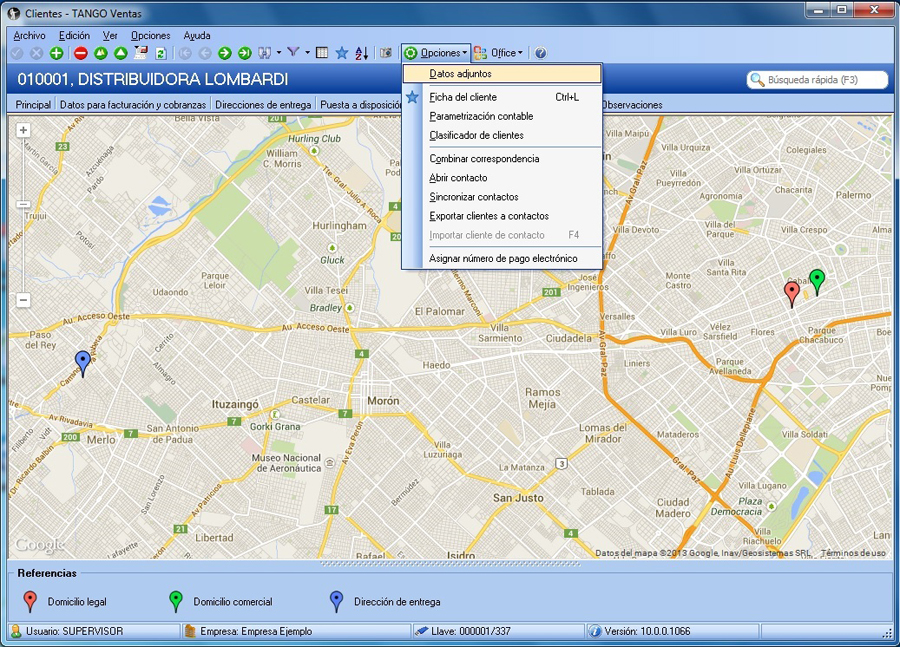The image size is (900, 647).
Task: Zoom in the map with plus button
Action: pyautogui.click(x=23, y=130)
